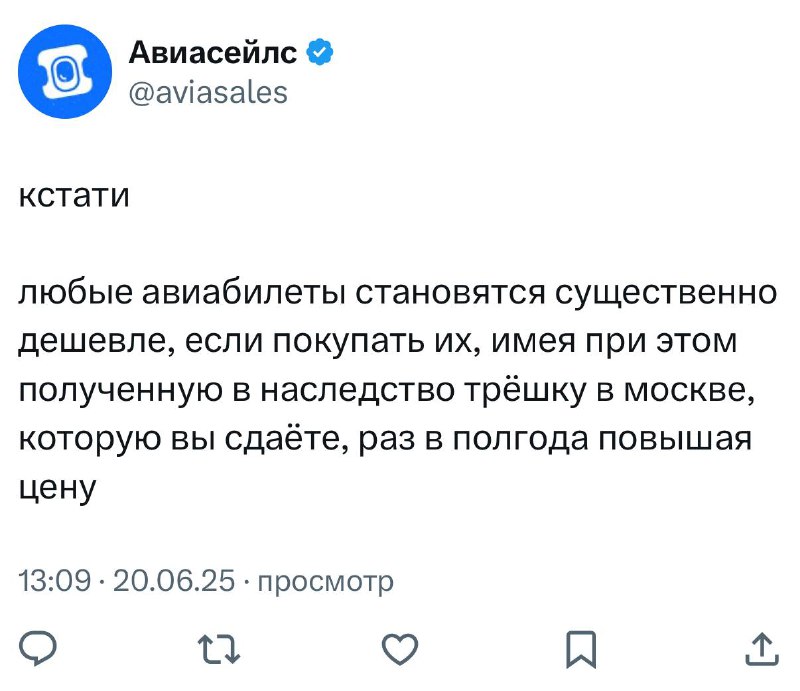This screenshot has width=800, height=691.
Task: Open the profile via the Авиасейлс display name
Action: tap(212, 52)
